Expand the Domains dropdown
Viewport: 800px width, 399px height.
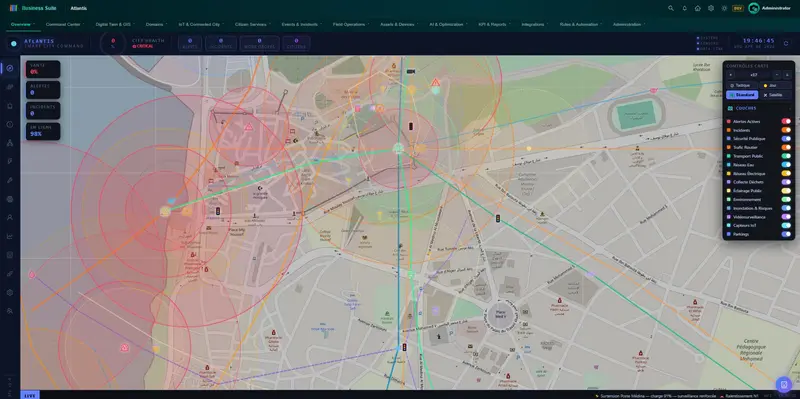click(x=156, y=24)
